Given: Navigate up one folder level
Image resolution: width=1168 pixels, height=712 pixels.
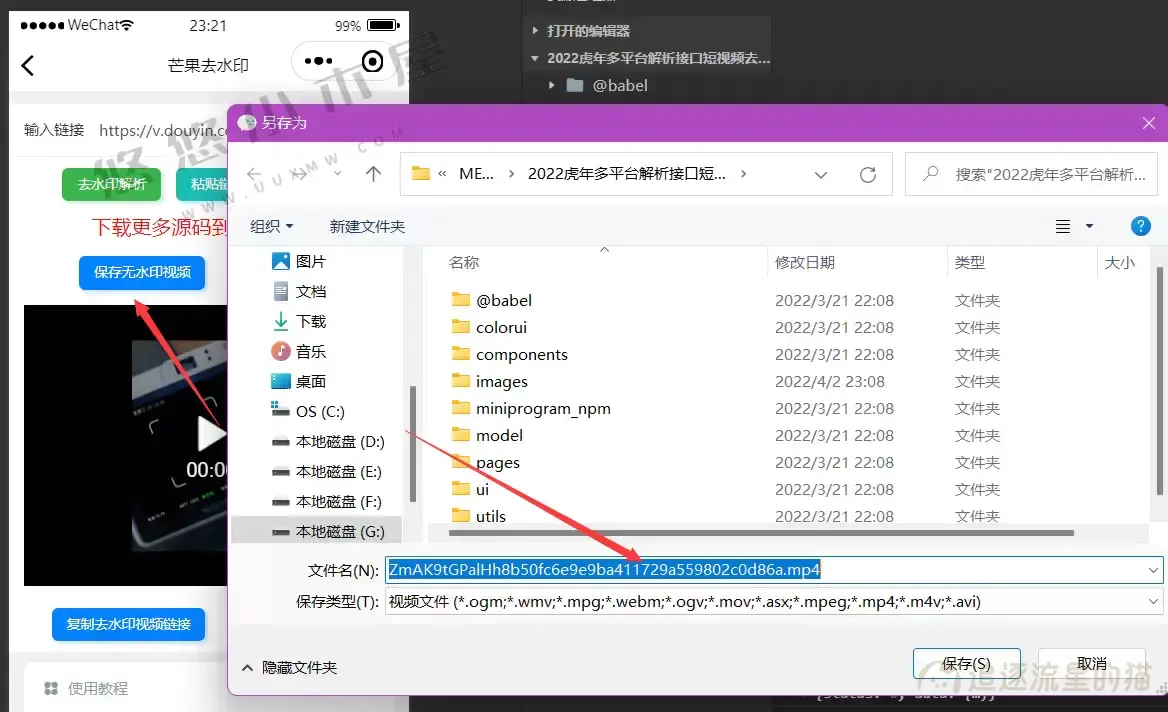Looking at the screenshot, I should point(371,173).
